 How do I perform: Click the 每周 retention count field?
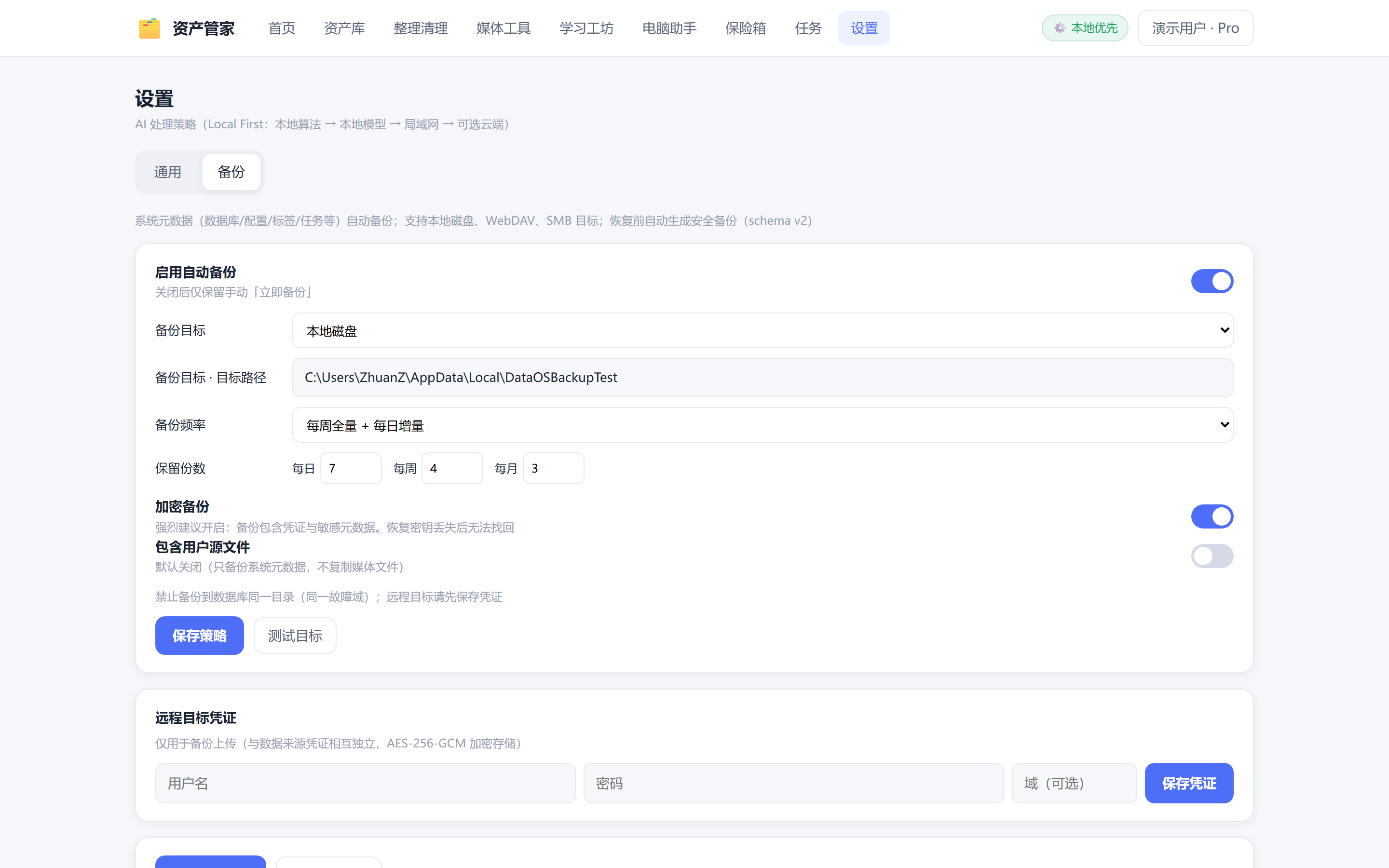[452, 468]
